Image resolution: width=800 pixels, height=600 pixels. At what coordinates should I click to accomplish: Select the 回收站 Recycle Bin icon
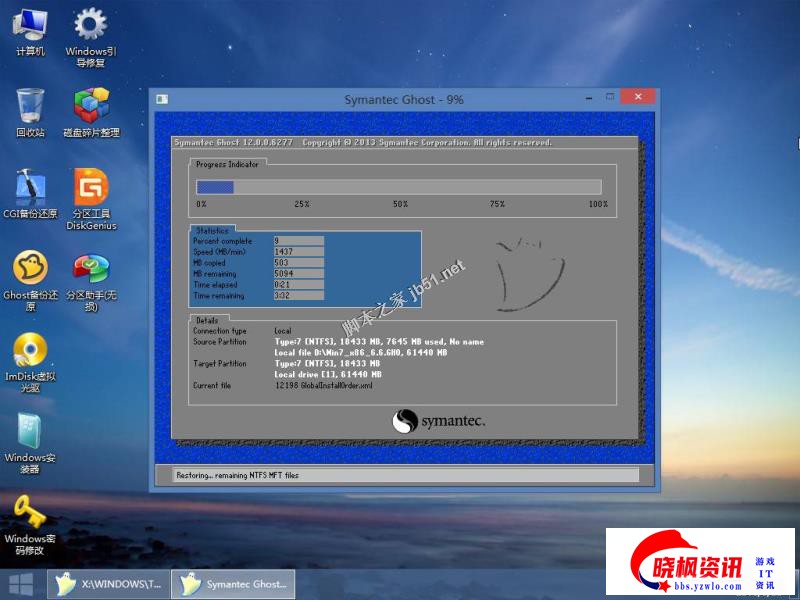[x=30, y=110]
